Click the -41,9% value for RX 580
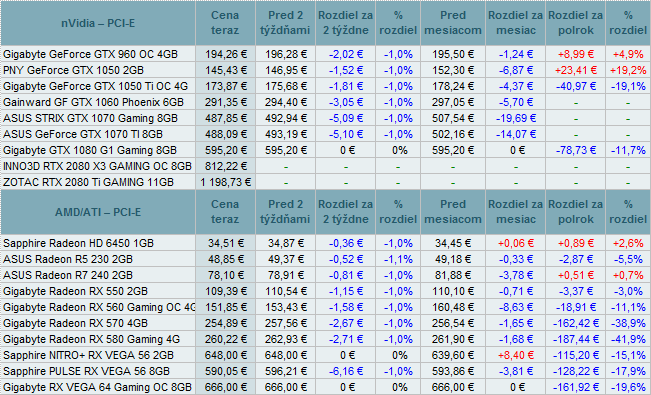The width and height of the screenshot is (651, 395). pyautogui.click(x=628, y=339)
